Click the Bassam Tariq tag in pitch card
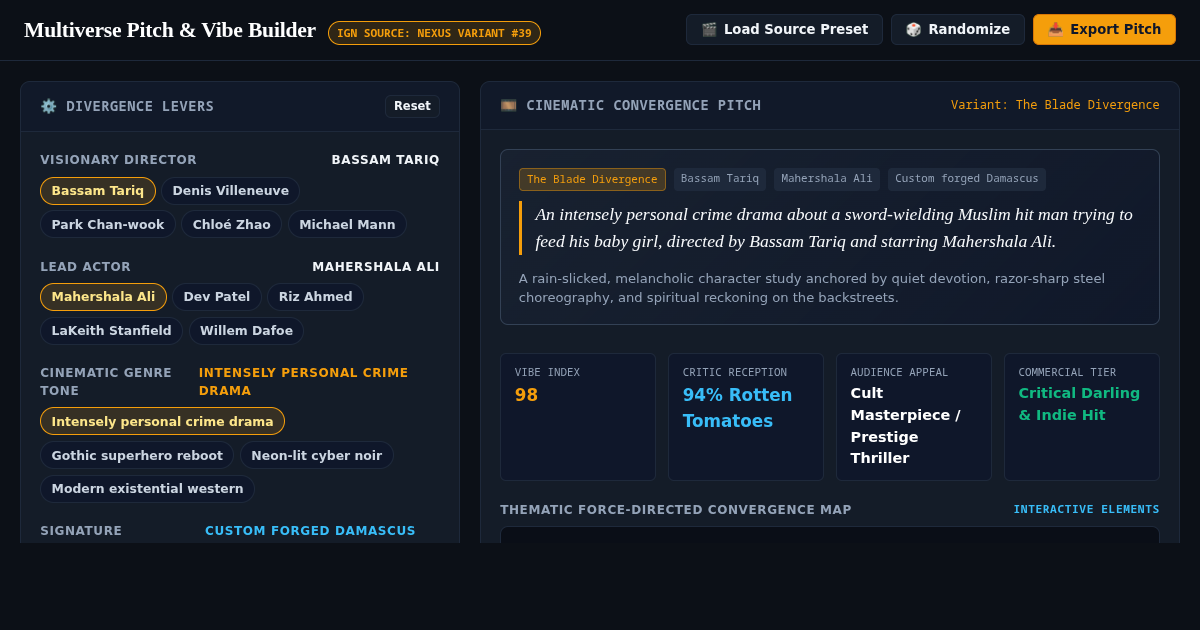Image resolution: width=1200 pixels, height=630 pixels. click(720, 179)
